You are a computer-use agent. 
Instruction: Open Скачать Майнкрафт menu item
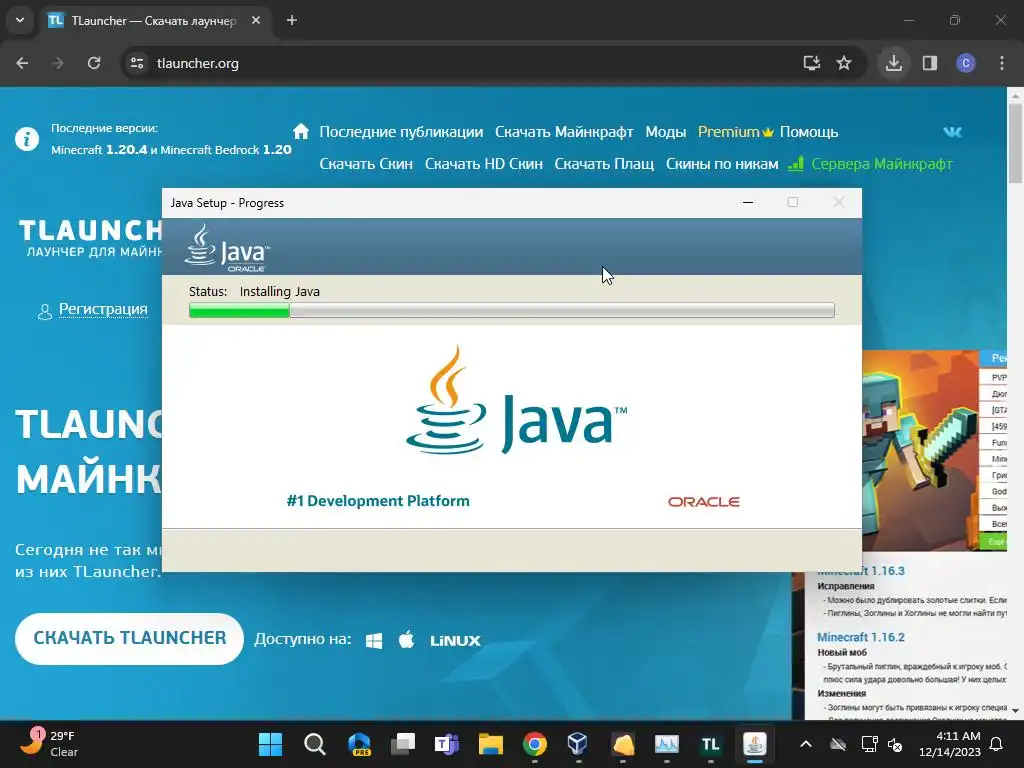[564, 132]
